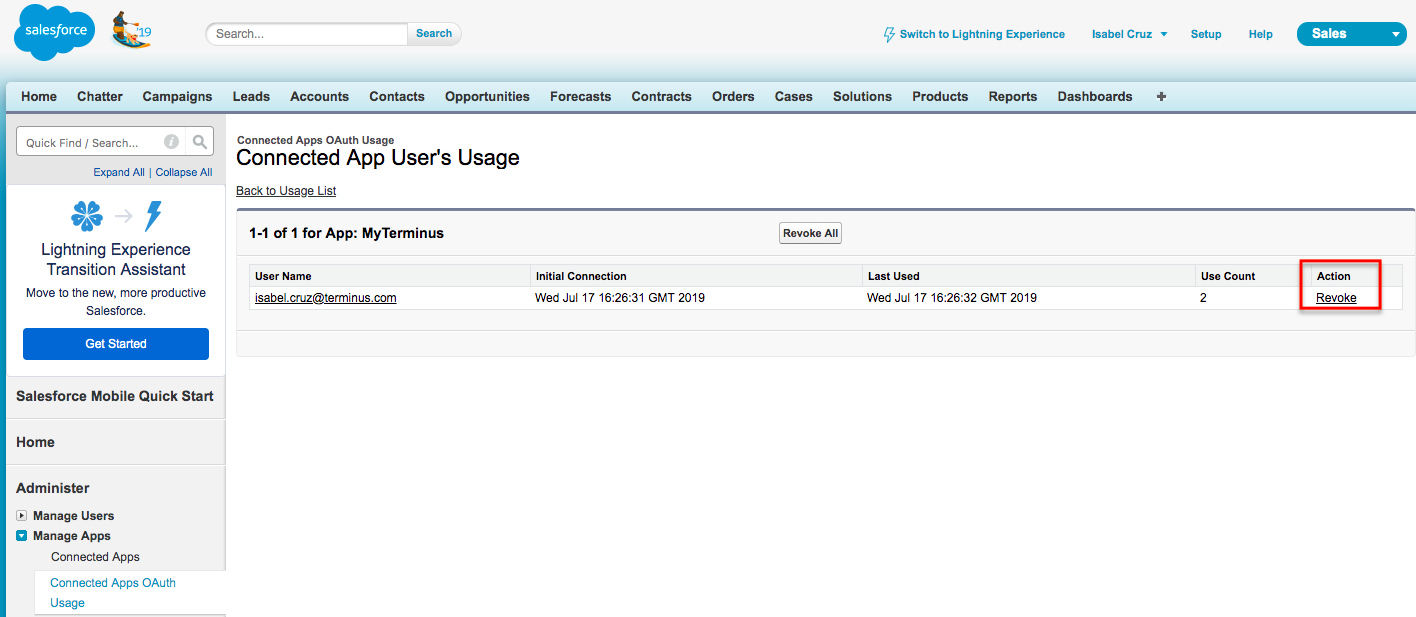This screenshot has height=617, width=1416.
Task: Click Switch to Lightning Experience link
Action: 982,34
